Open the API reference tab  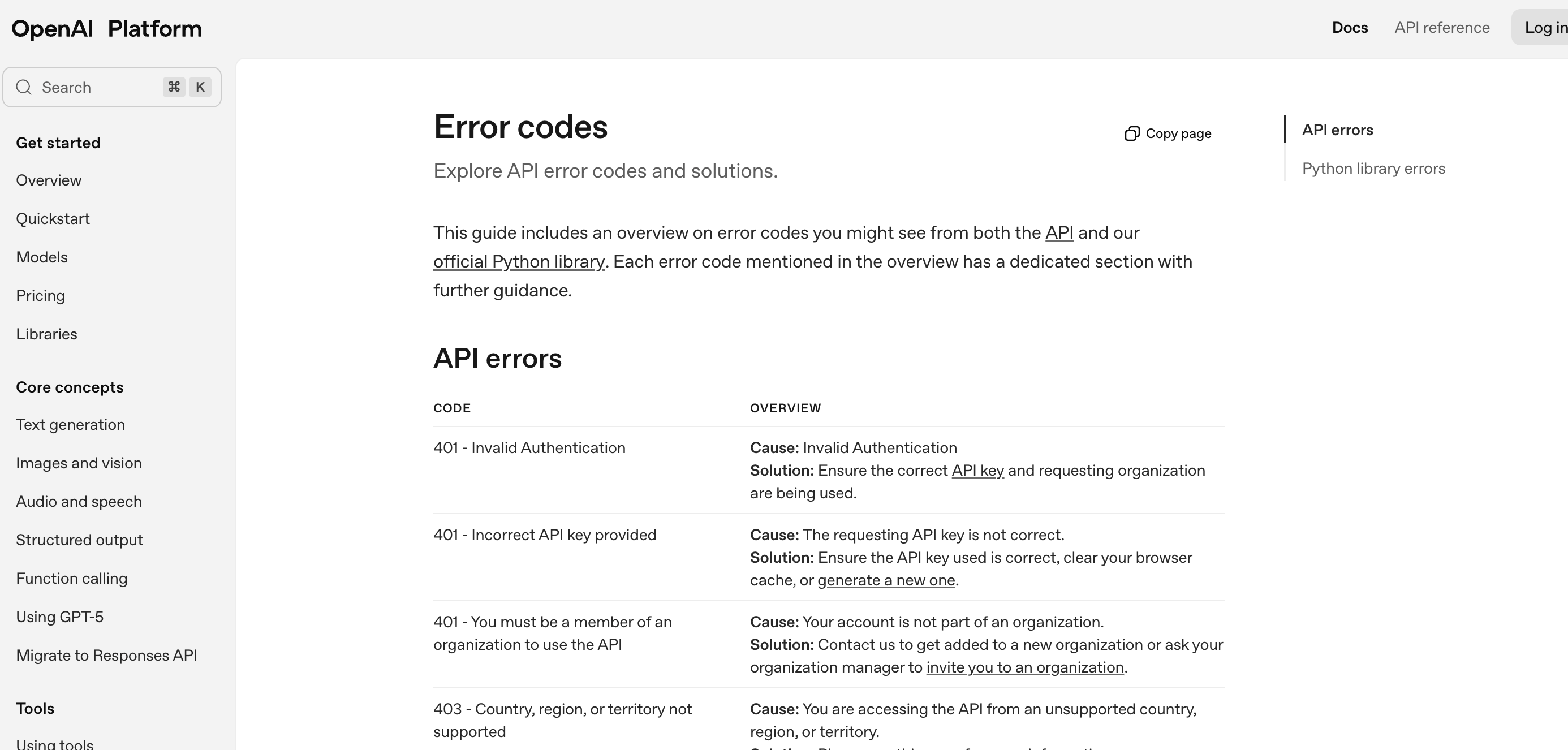[1442, 27]
